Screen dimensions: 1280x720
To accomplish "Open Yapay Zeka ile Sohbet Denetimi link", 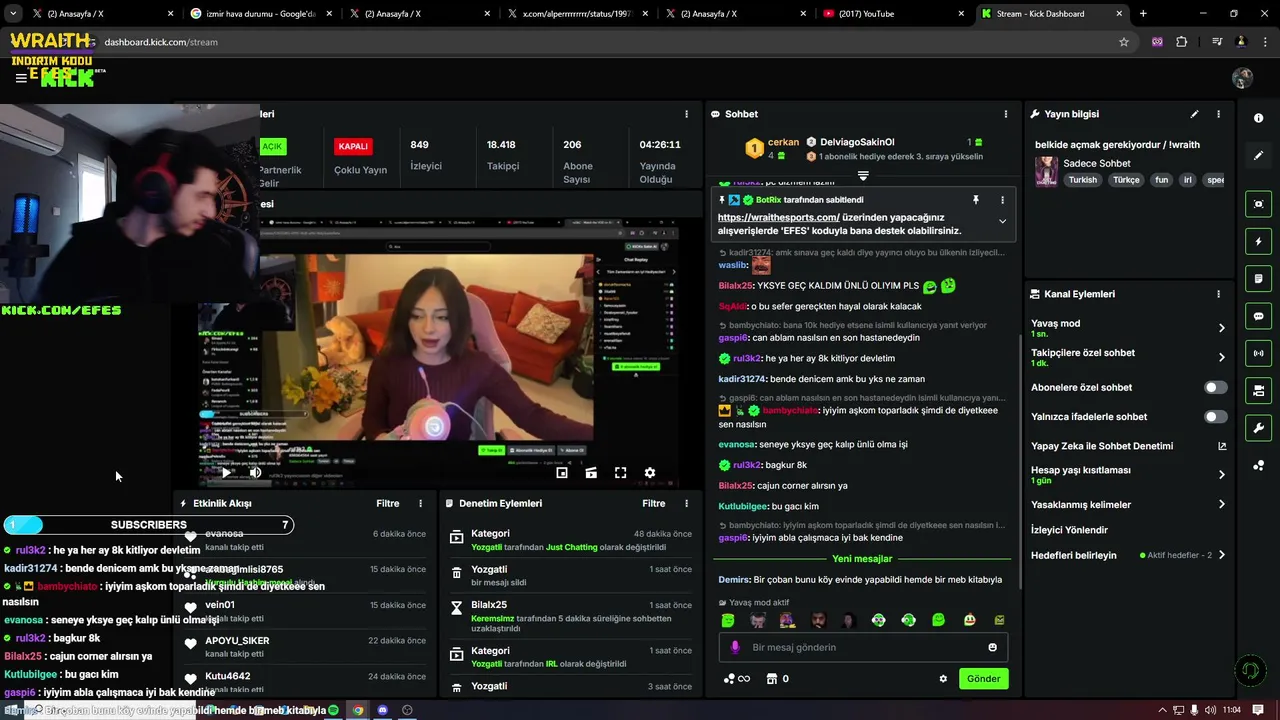I will 1128,446.
